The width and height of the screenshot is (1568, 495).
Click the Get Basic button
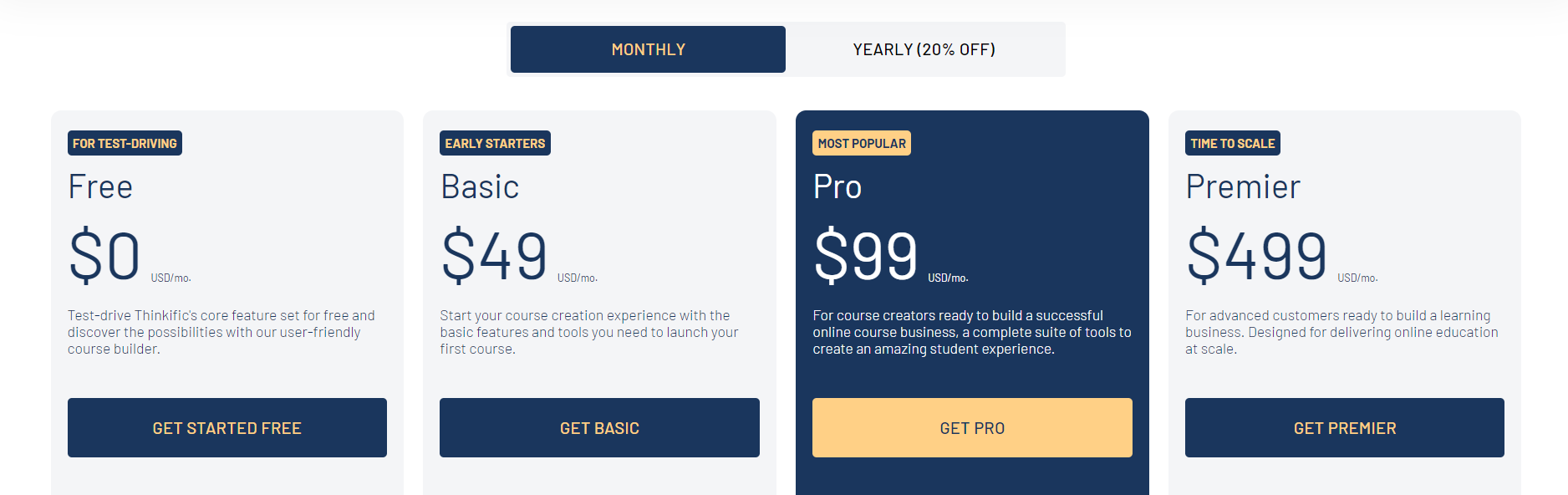click(599, 427)
